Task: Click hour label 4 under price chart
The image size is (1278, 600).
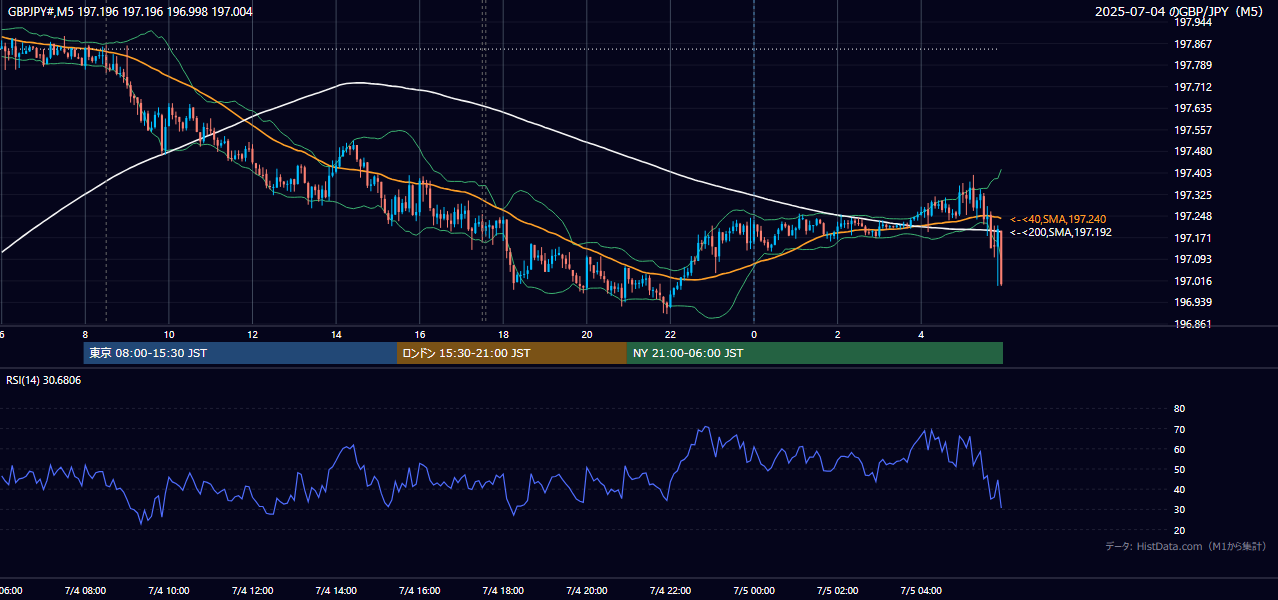Action: pyautogui.click(x=921, y=334)
